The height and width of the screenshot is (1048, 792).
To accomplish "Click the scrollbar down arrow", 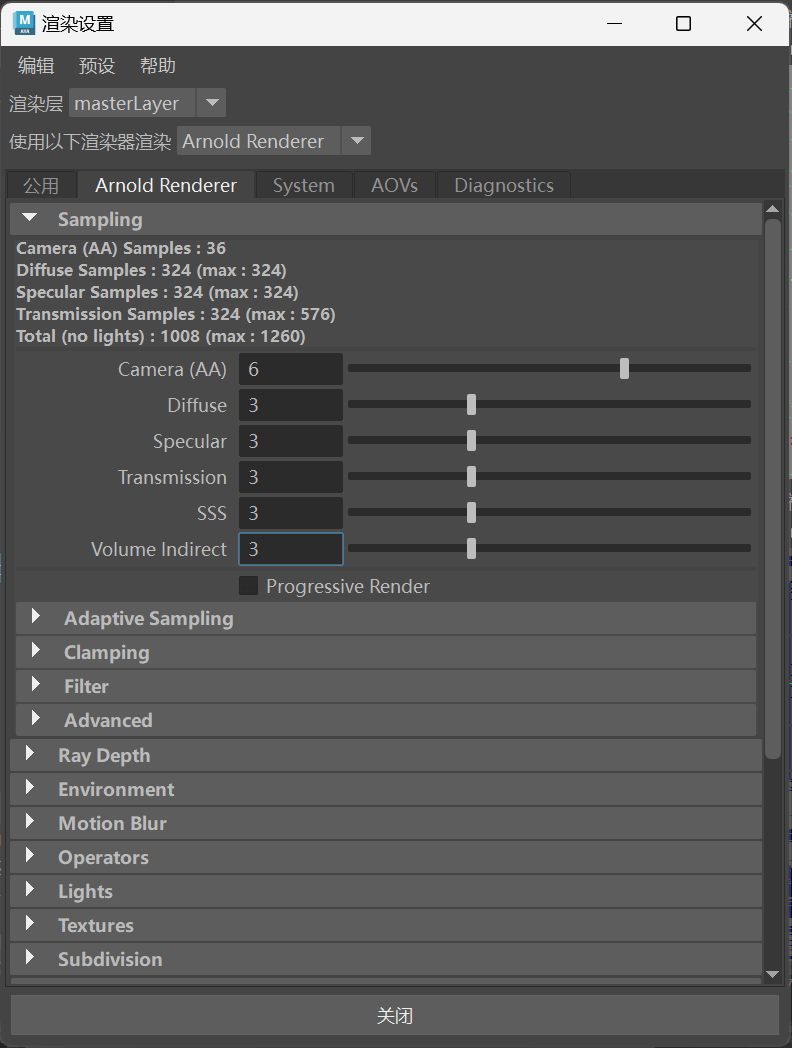I will (x=773, y=974).
